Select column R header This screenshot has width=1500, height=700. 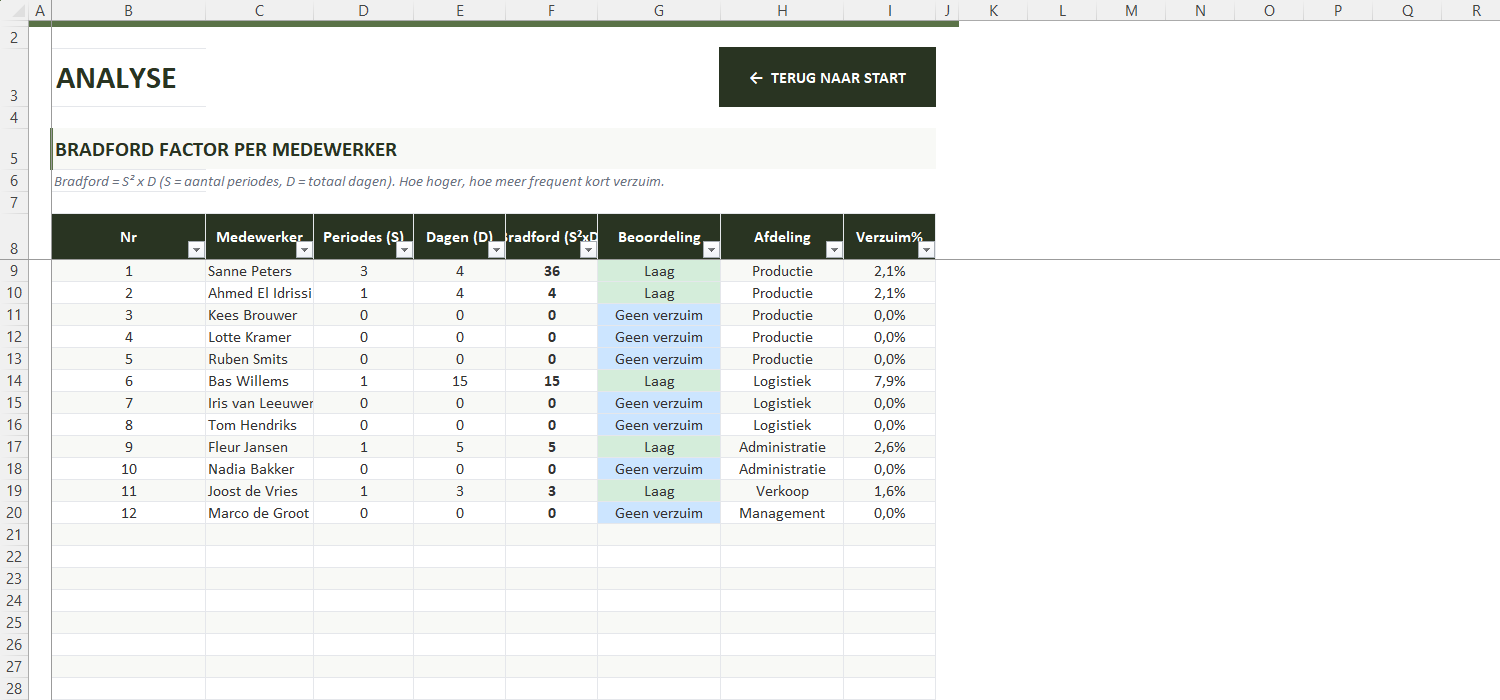click(x=1476, y=10)
